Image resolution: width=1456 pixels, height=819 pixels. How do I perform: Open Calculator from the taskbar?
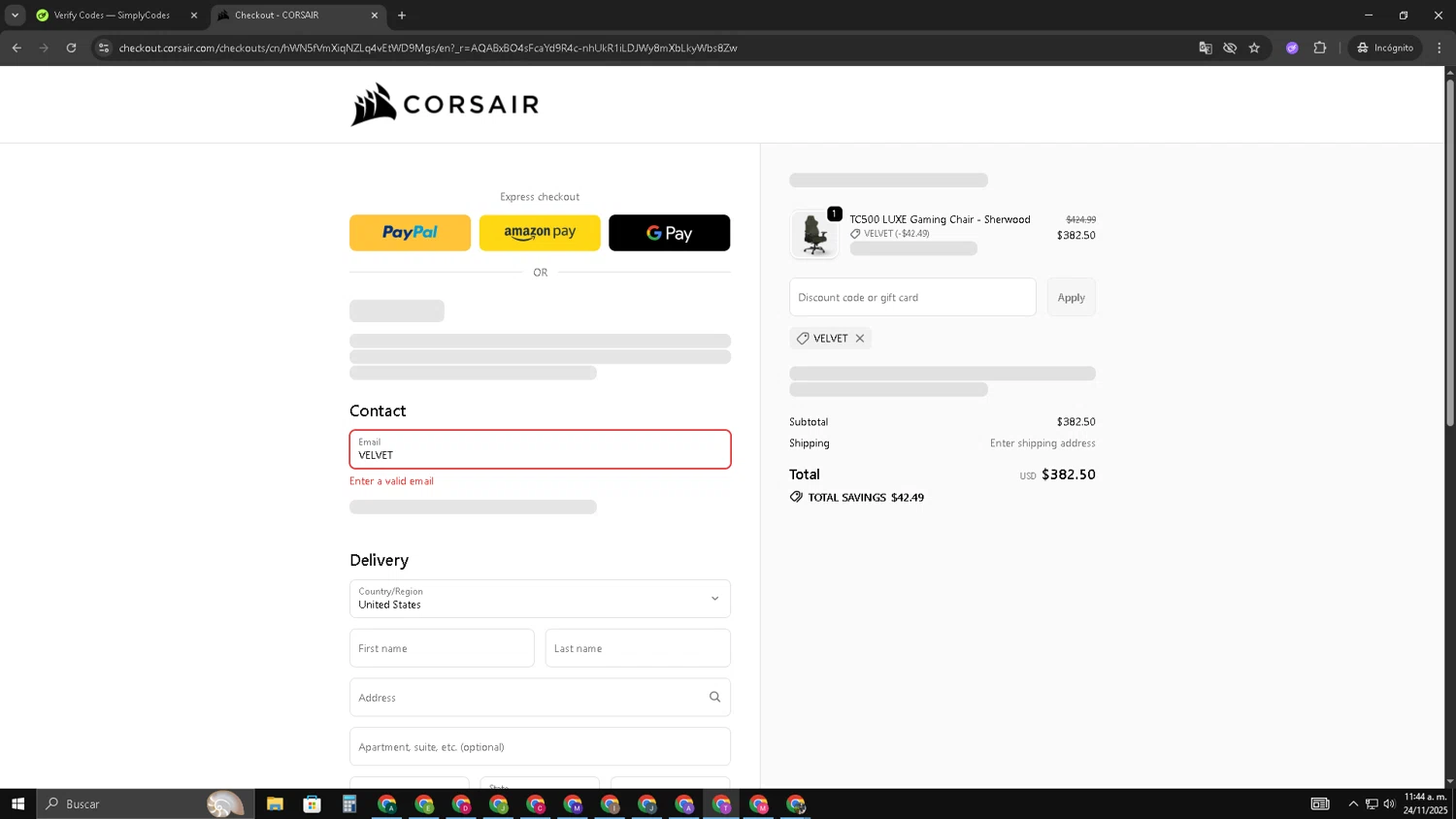click(349, 803)
